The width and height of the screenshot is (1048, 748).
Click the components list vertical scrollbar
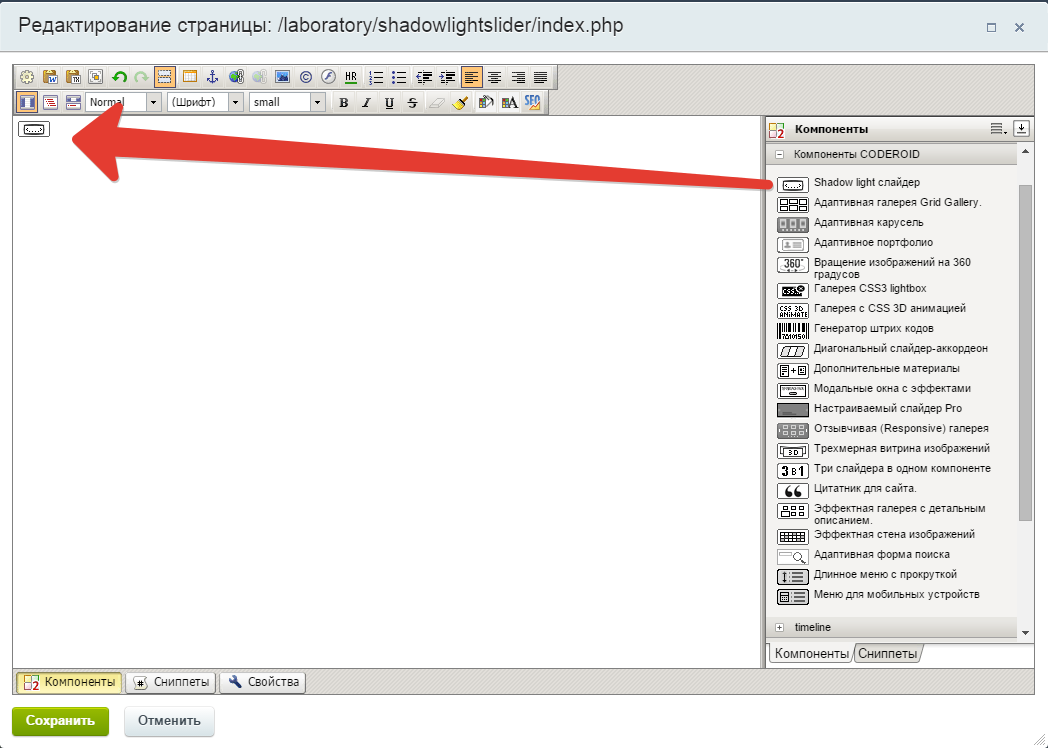point(1024,350)
